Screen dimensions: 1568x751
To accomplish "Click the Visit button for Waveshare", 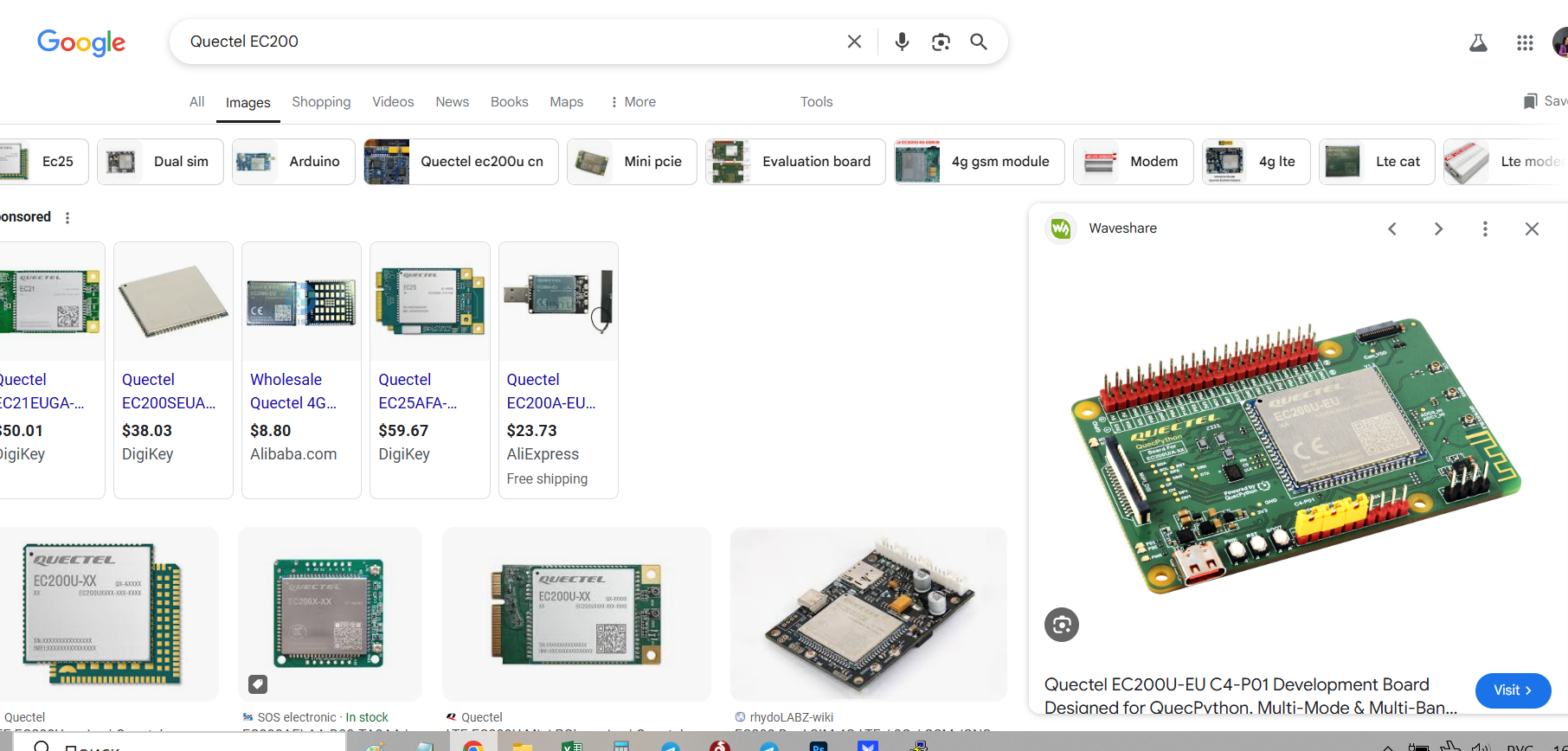I will (x=1512, y=690).
